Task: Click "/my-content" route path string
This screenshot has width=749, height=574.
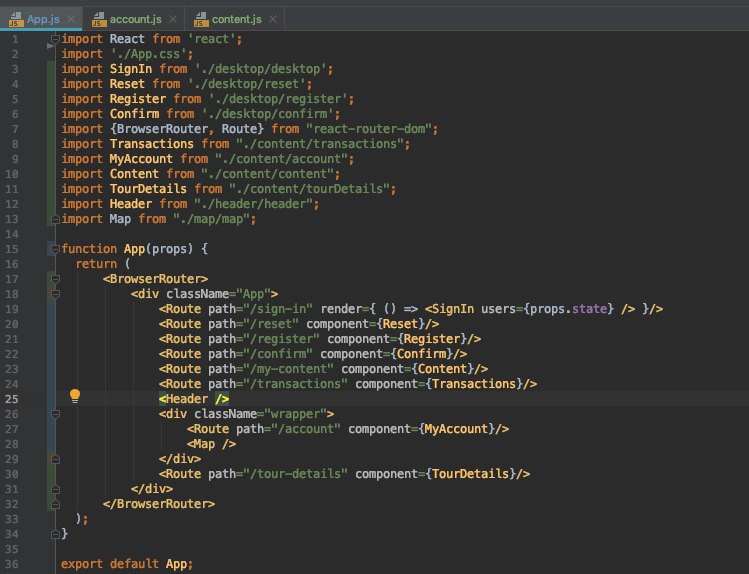Action: (289, 369)
